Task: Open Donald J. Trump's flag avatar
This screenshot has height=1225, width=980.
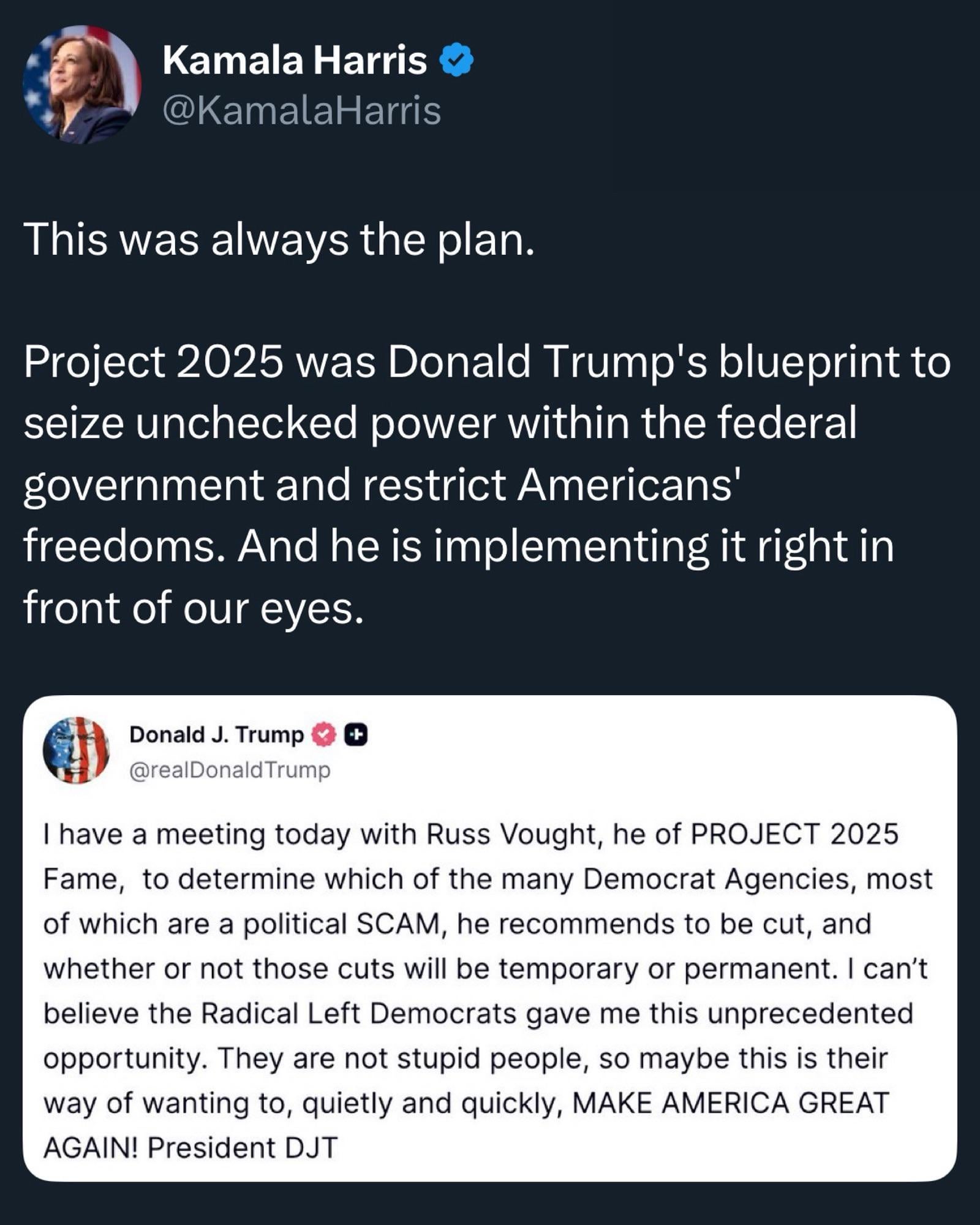Action: 76,750
